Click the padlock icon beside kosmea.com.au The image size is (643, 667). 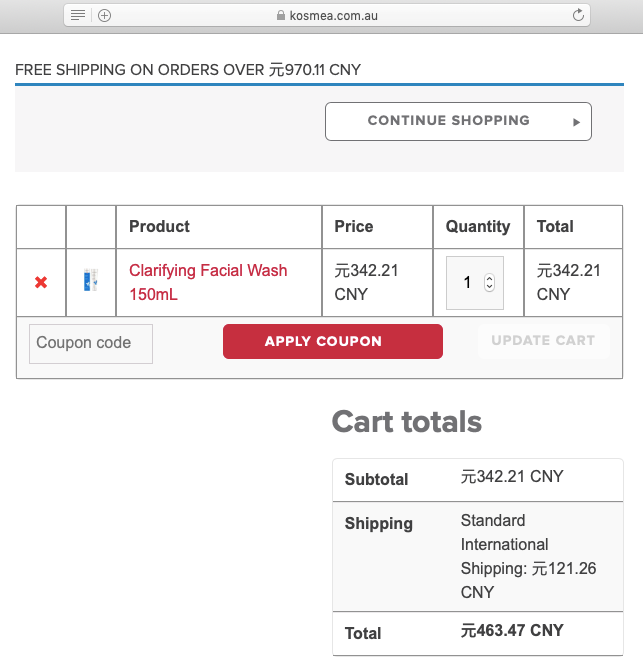pos(281,16)
